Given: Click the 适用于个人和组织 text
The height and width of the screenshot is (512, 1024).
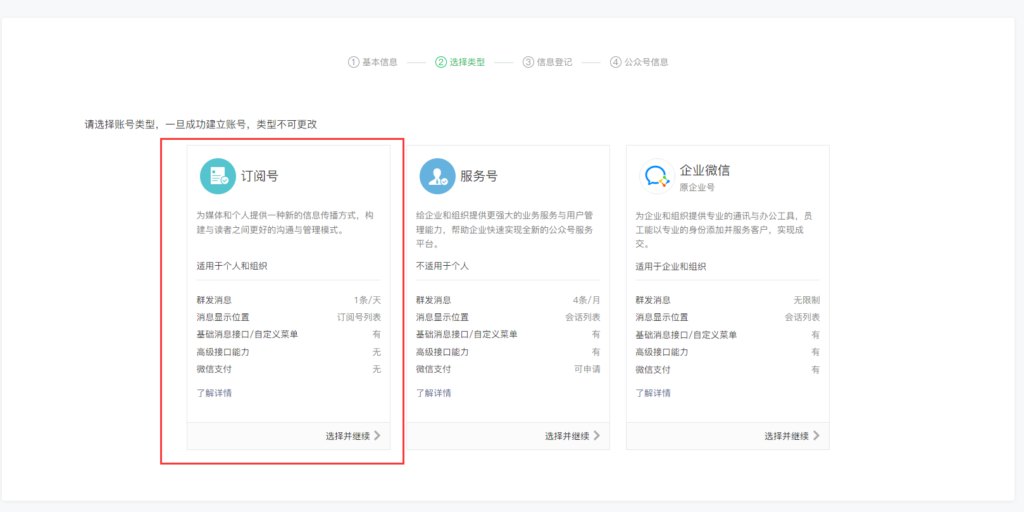Looking at the screenshot, I should coord(232,266).
